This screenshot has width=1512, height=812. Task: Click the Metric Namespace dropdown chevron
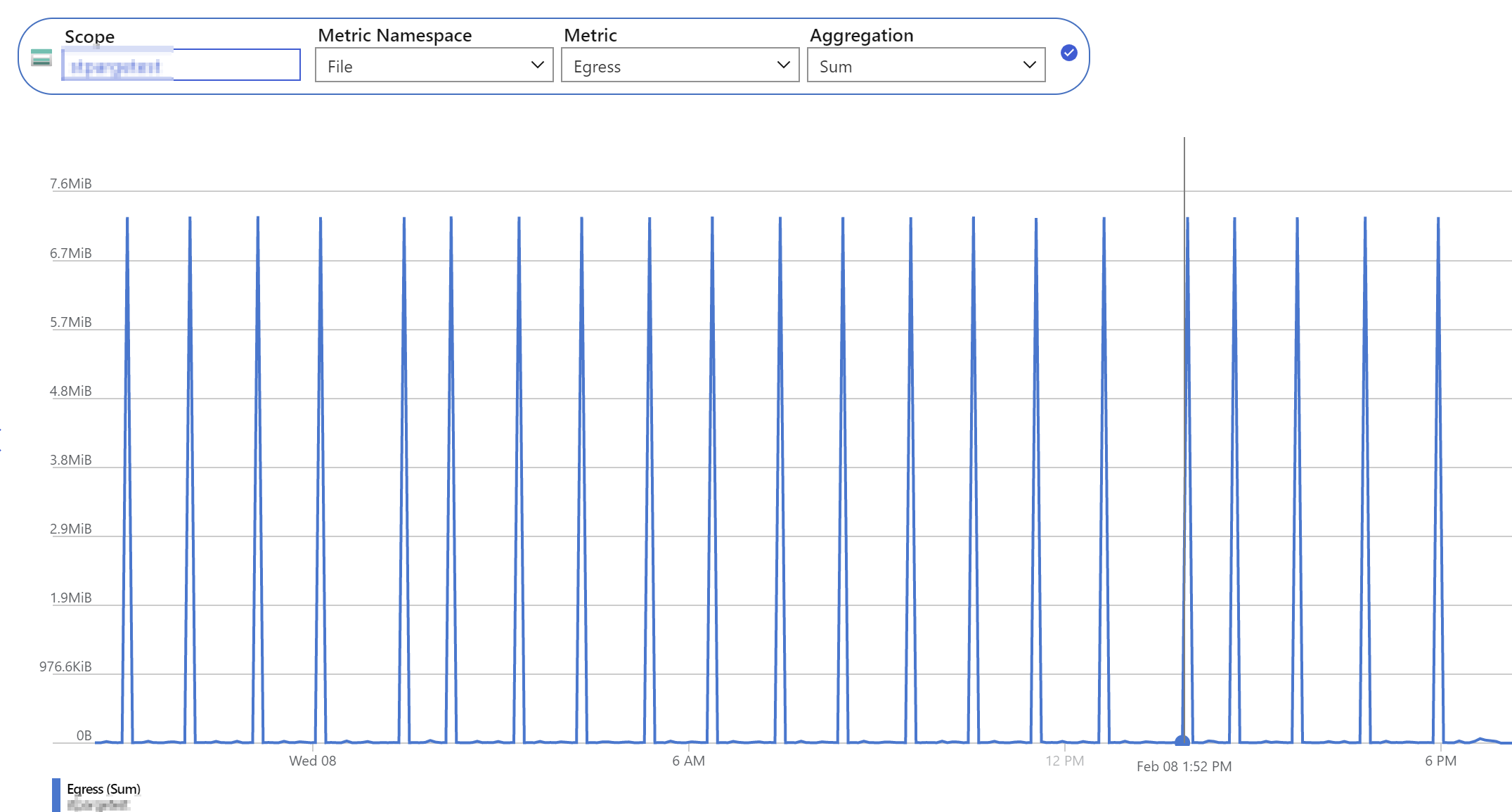click(537, 65)
